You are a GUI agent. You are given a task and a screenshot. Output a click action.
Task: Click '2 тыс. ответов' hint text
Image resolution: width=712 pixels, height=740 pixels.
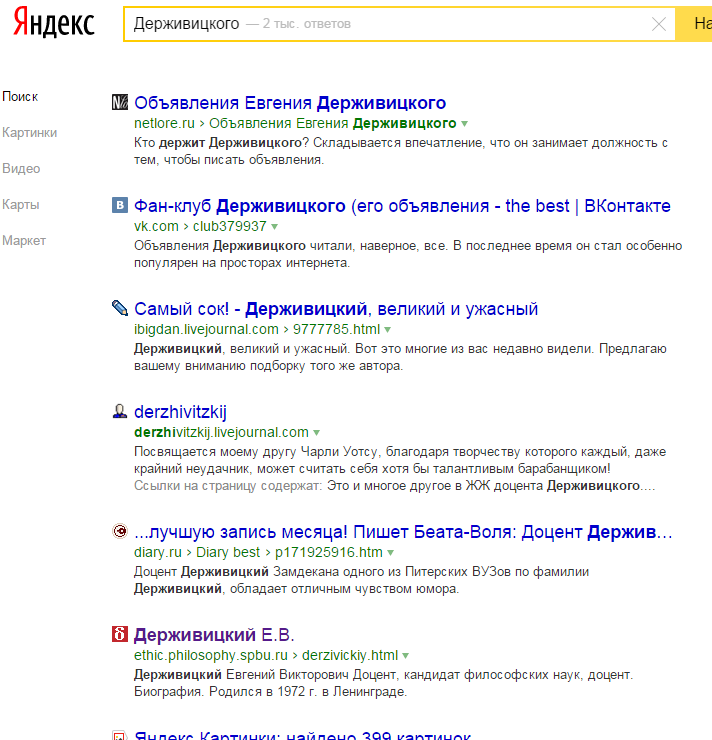[x=307, y=24]
